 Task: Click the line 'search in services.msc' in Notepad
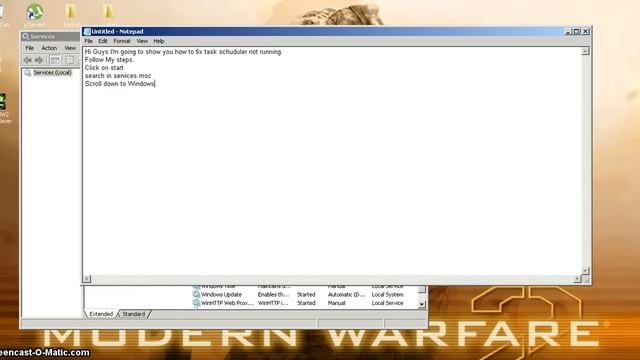tap(118, 76)
